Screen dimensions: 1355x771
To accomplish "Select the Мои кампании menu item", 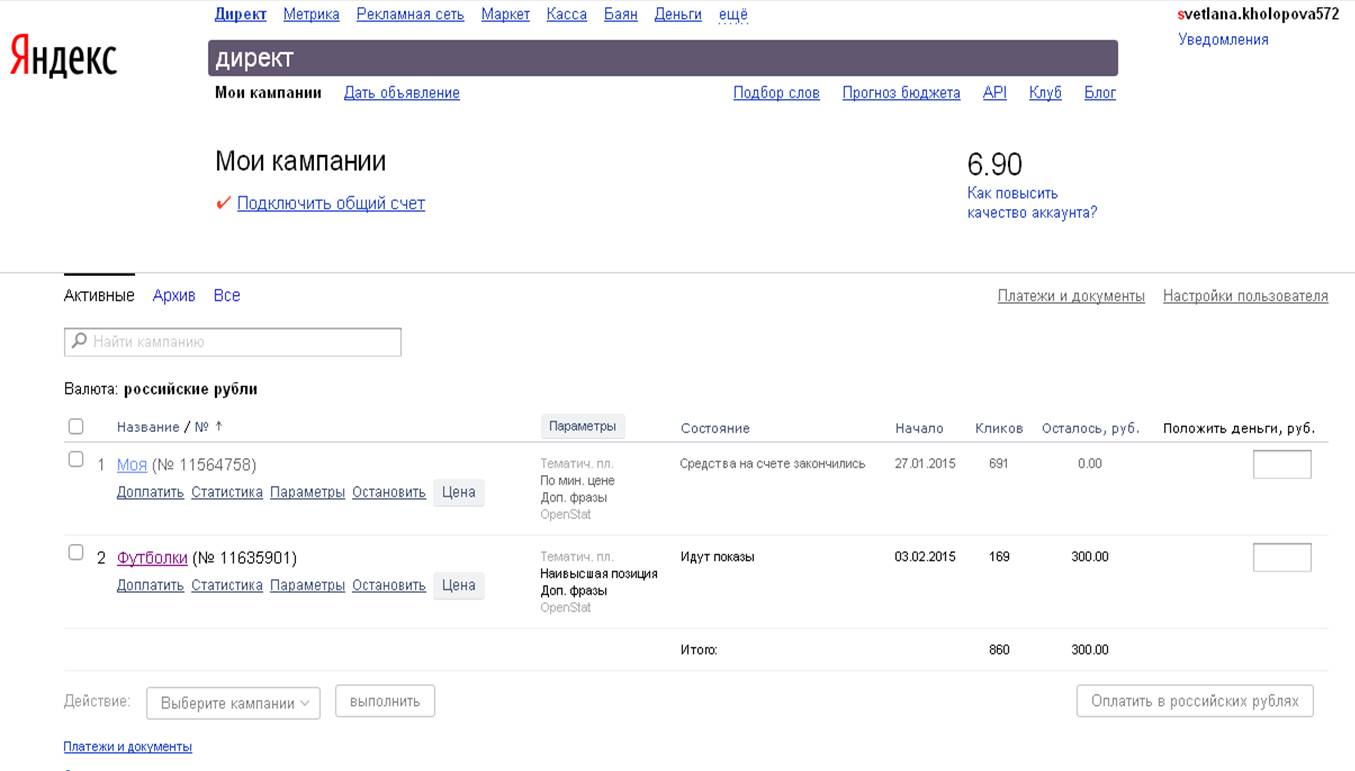I will click(268, 93).
